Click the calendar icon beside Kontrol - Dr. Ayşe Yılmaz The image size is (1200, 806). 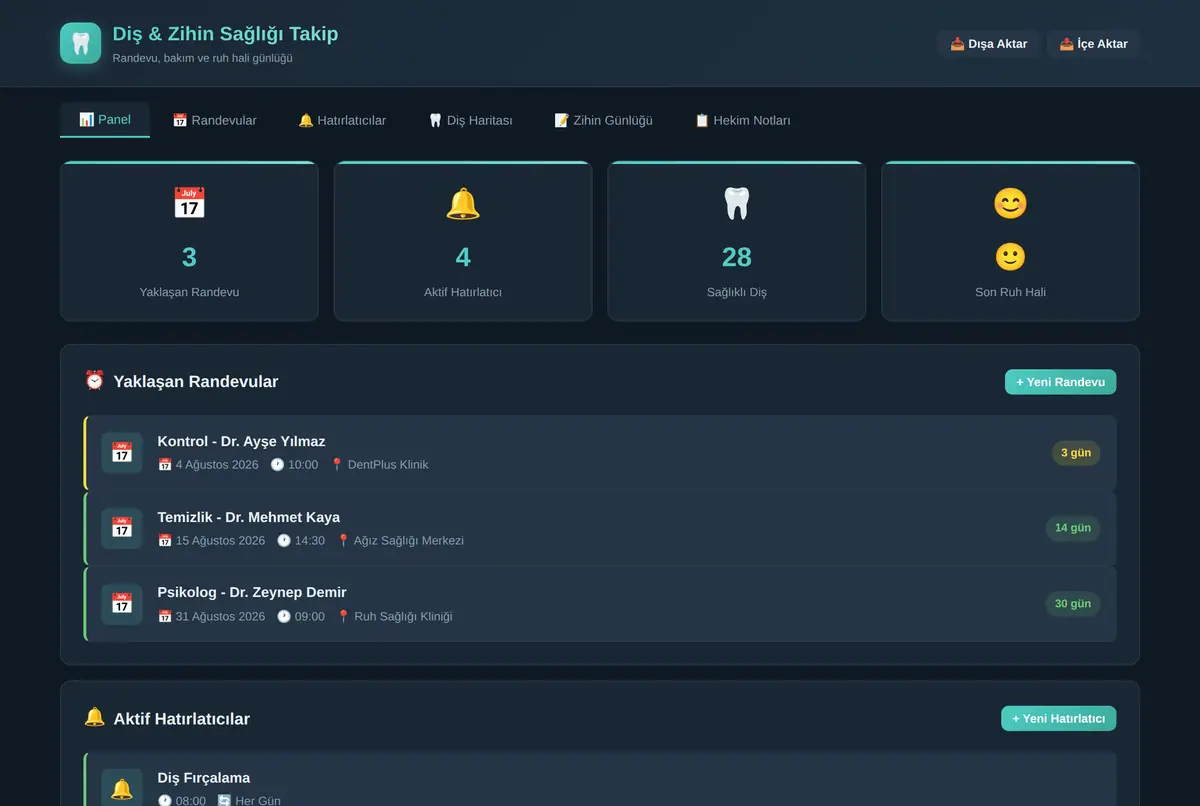click(x=122, y=453)
